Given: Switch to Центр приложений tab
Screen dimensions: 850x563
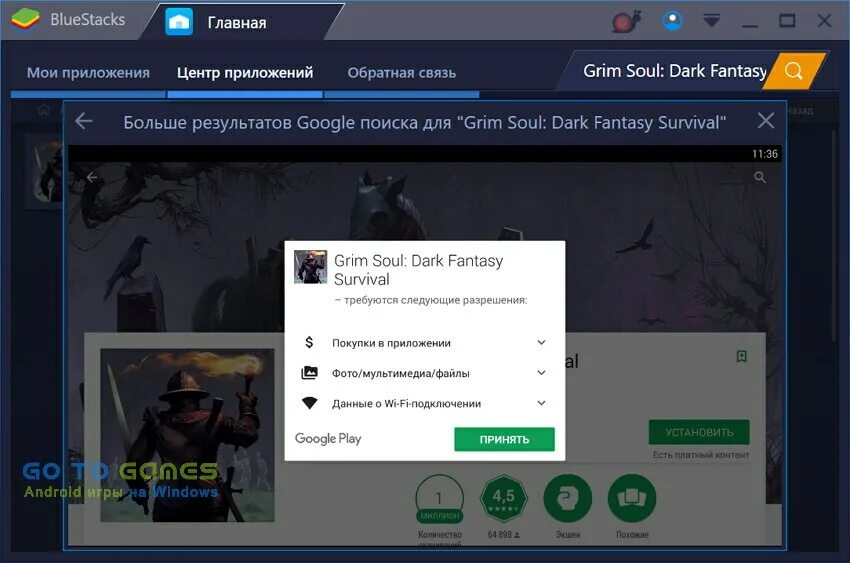Looking at the screenshot, I should [245, 73].
